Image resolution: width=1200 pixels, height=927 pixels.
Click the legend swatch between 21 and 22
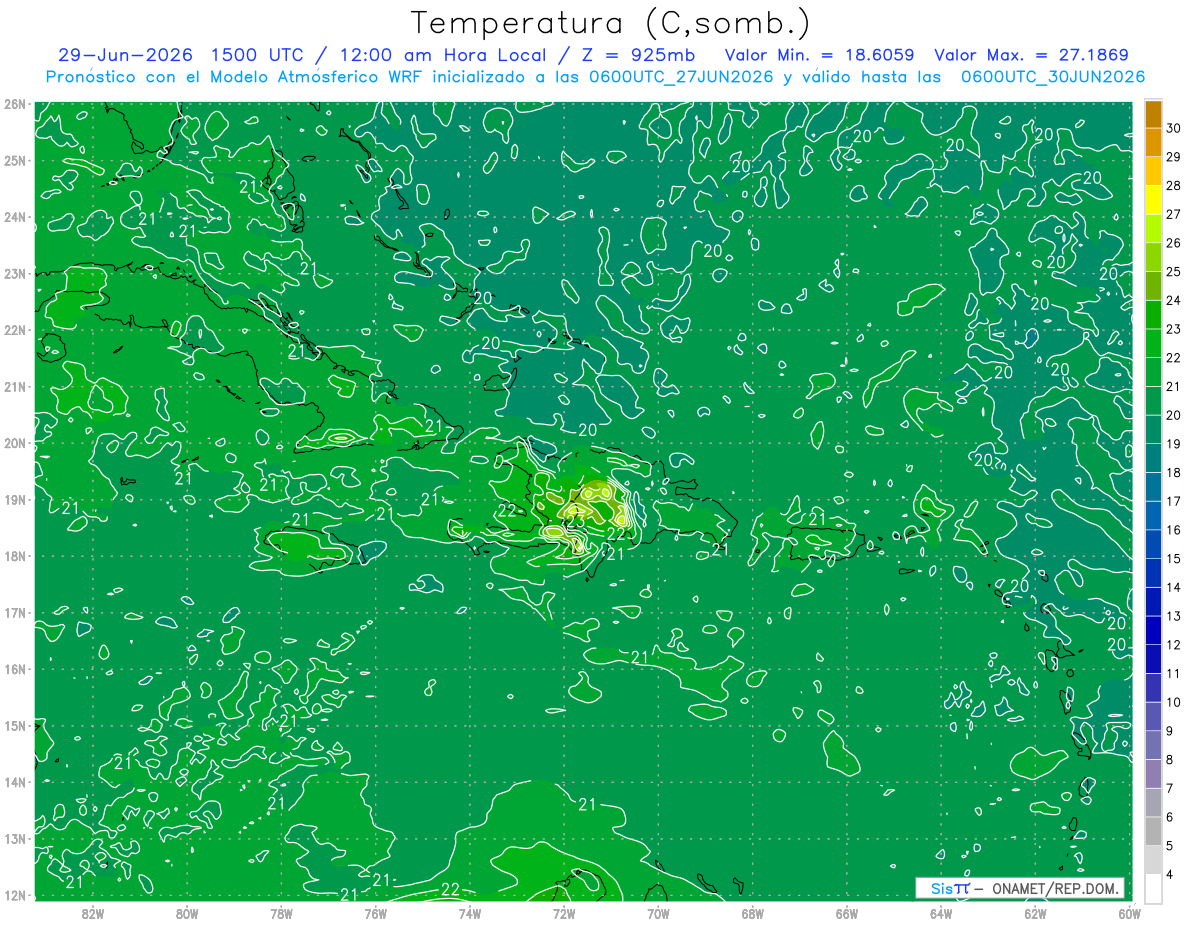[x=1153, y=372]
